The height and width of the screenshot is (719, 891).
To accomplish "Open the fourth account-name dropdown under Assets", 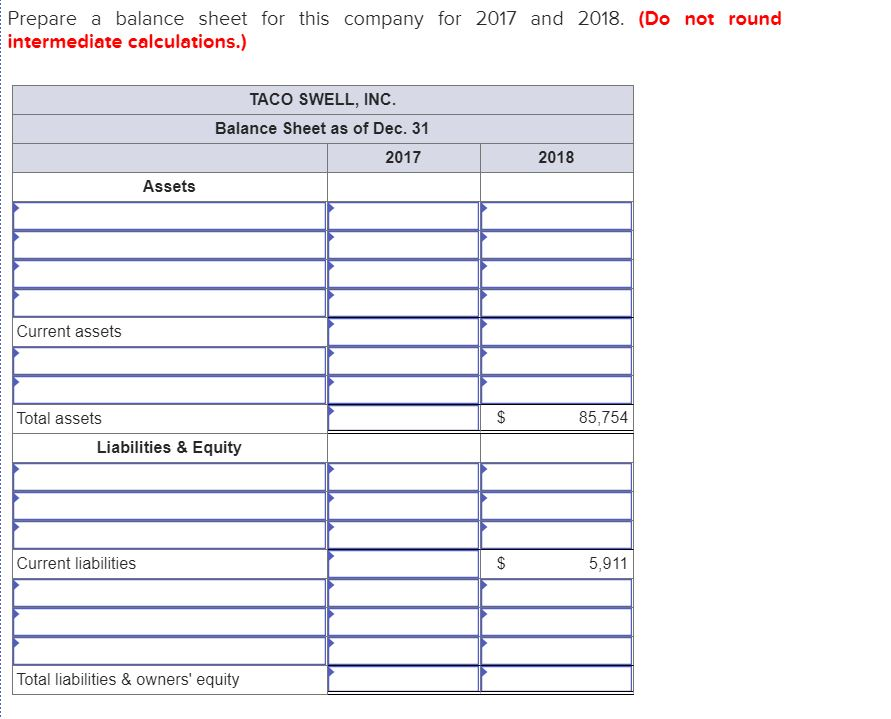I will [169, 303].
